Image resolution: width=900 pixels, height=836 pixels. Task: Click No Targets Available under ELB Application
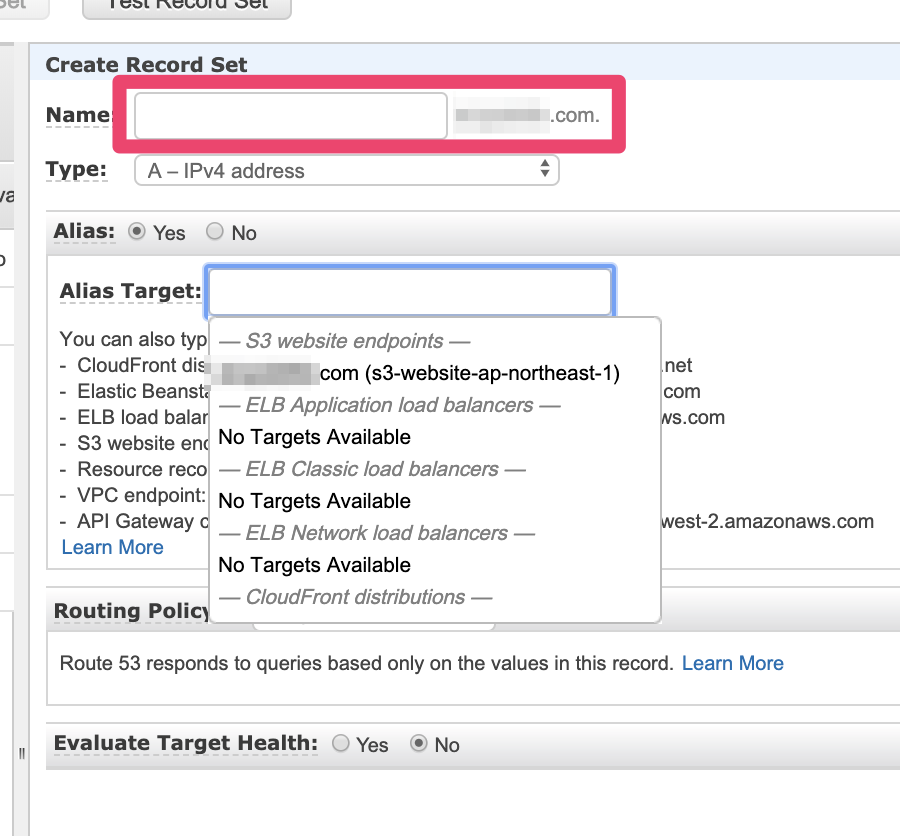coord(314,437)
